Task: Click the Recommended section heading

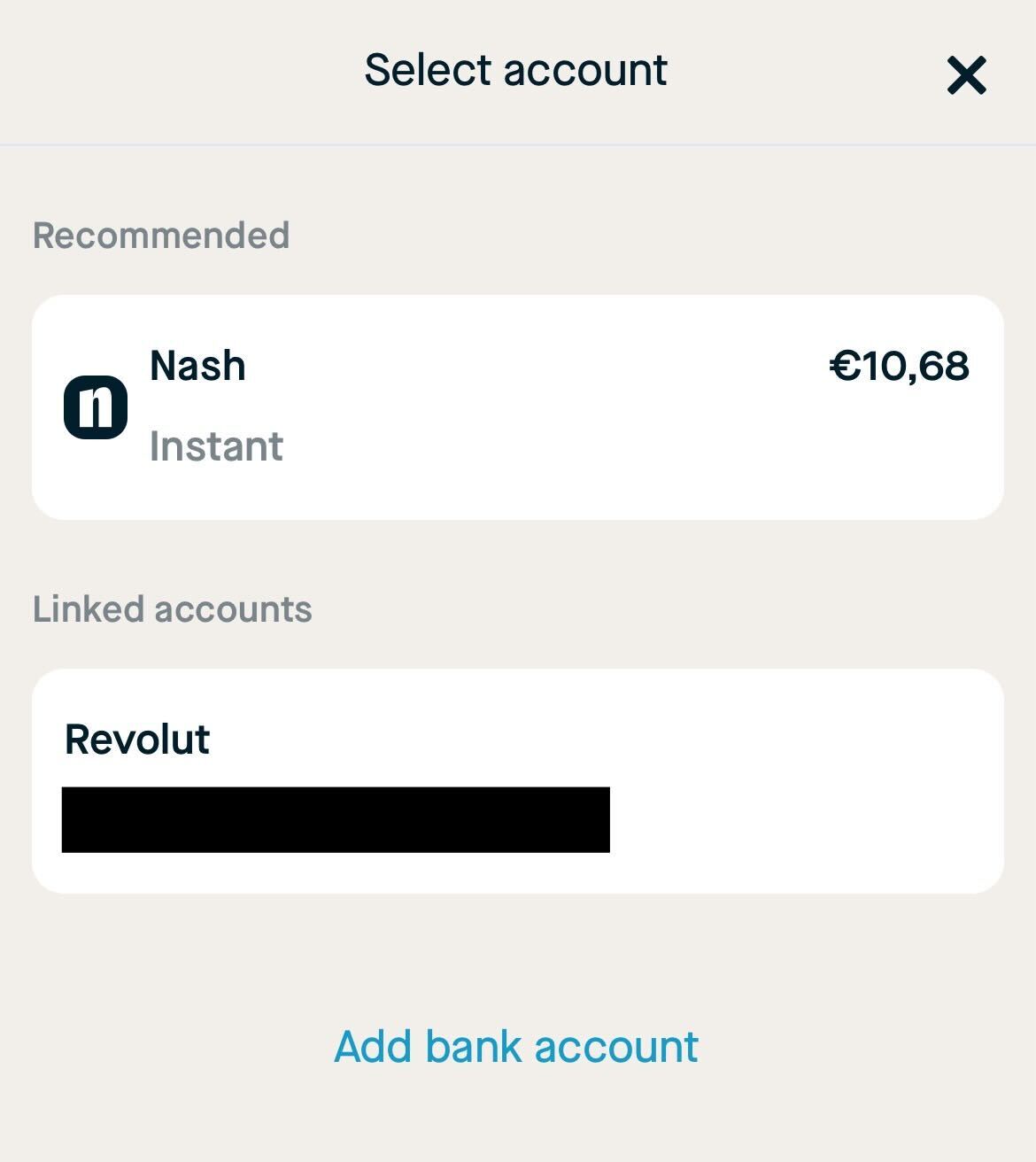Action: pyautogui.click(x=161, y=236)
